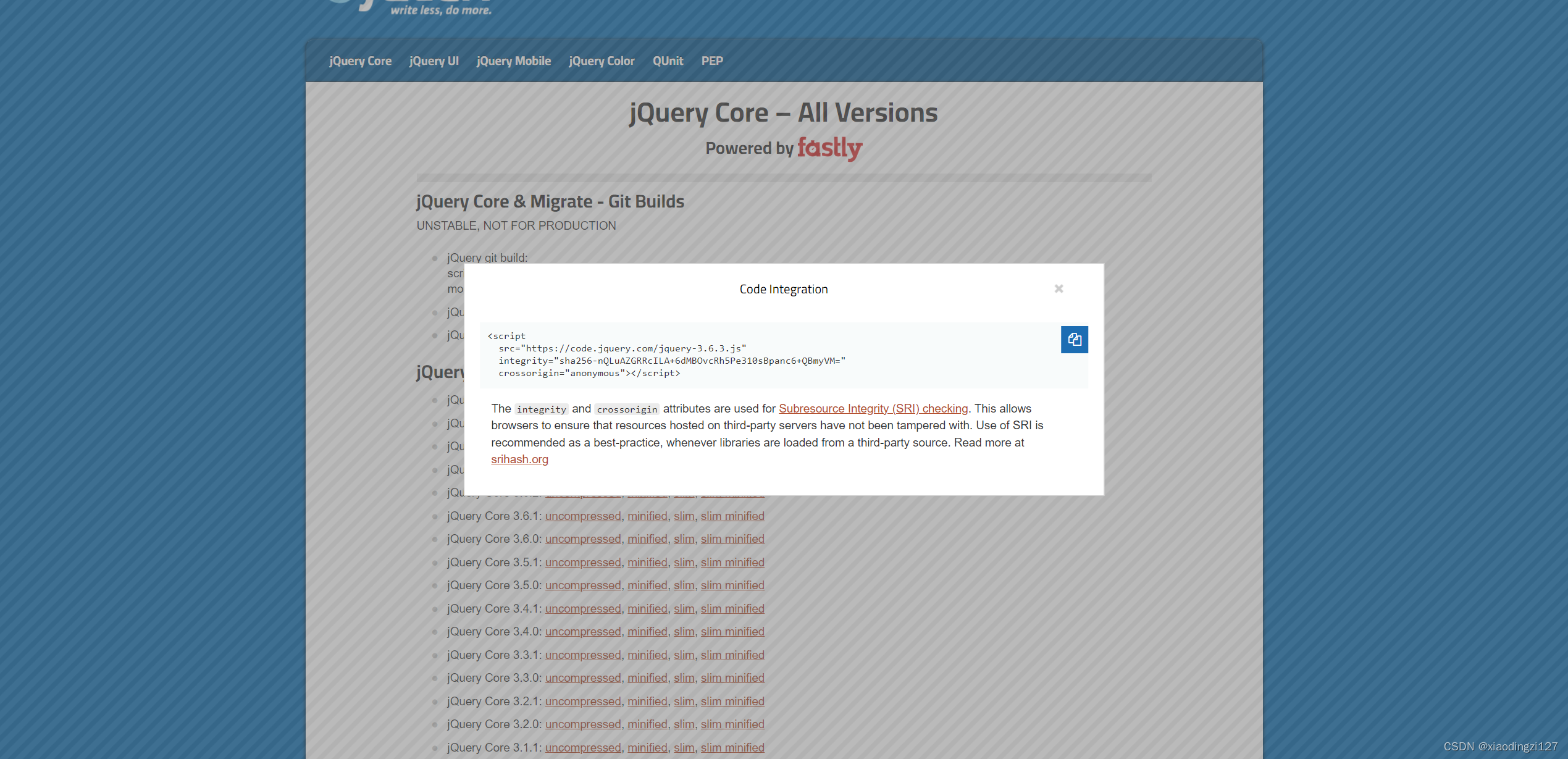Open jQuery Core 3.5.1 slim link
1568x759 pixels.
click(x=684, y=563)
